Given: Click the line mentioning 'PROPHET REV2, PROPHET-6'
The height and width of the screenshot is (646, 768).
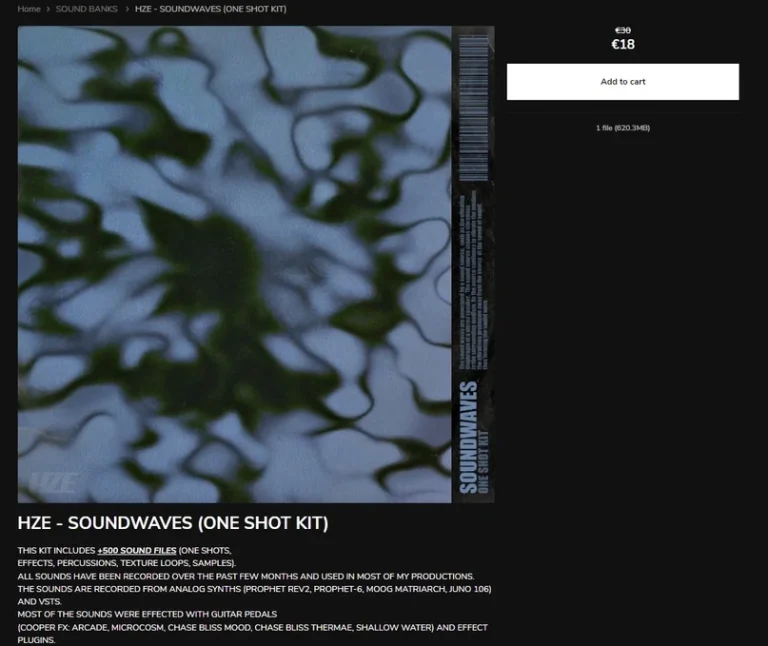Looking at the screenshot, I should (254, 589).
